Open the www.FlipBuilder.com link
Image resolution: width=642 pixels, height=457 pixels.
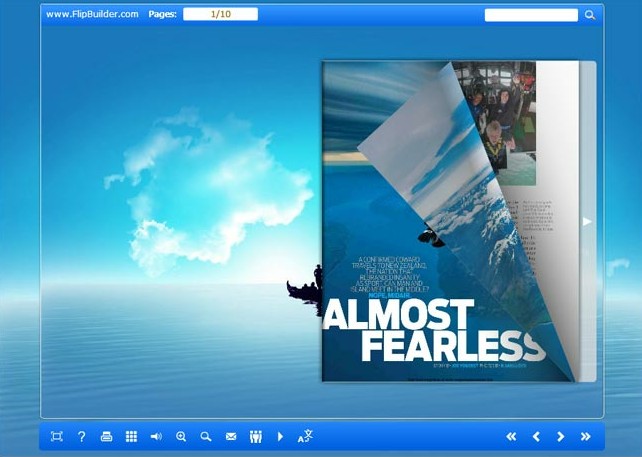pyautogui.click(x=92, y=14)
